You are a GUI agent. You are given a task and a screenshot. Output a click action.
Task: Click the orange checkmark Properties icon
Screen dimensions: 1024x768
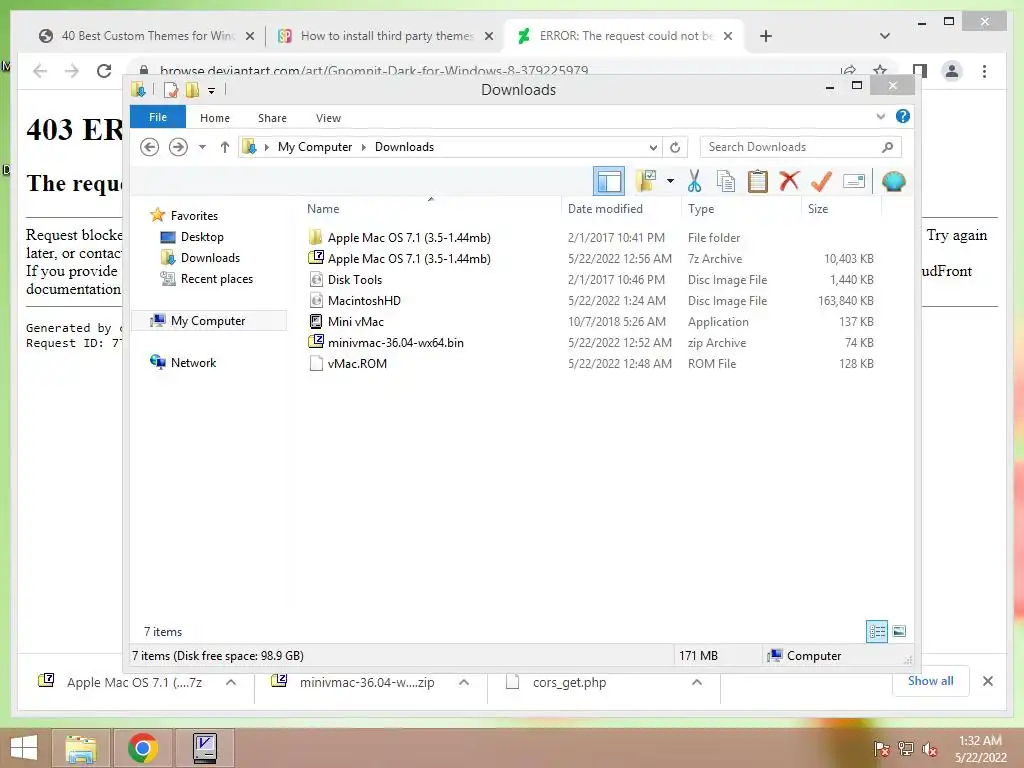tap(821, 181)
